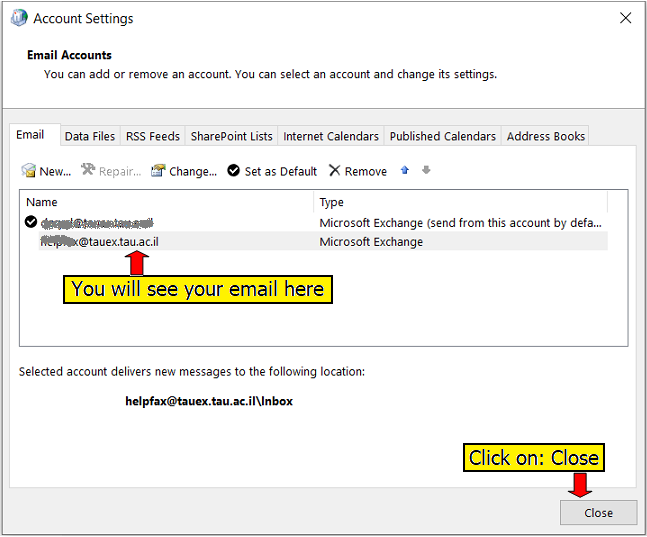This screenshot has height=537, width=647.
Task: Switch to Address Books tab
Action: [x=545, y=136]
